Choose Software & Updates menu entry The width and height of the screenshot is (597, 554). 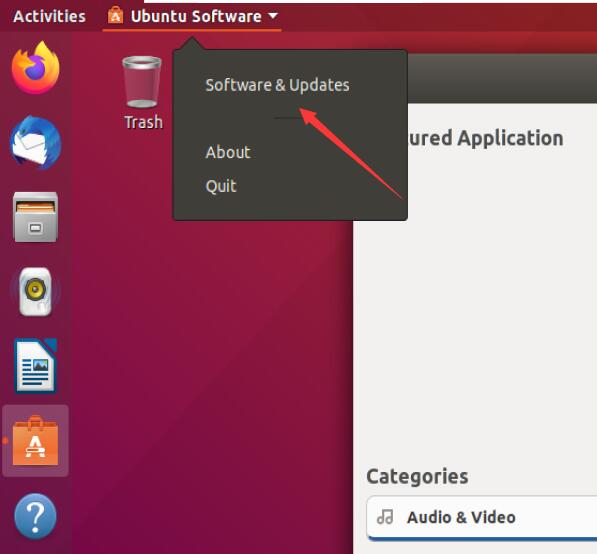coord(277,85)
